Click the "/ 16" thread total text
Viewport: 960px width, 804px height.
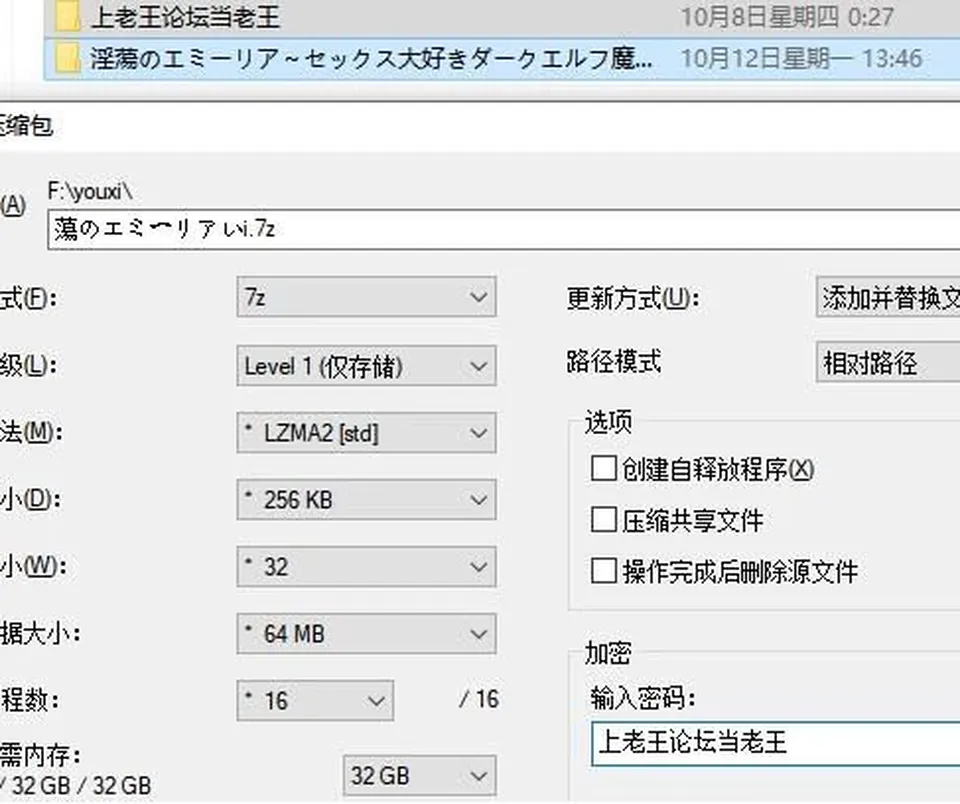click(479, 699)
